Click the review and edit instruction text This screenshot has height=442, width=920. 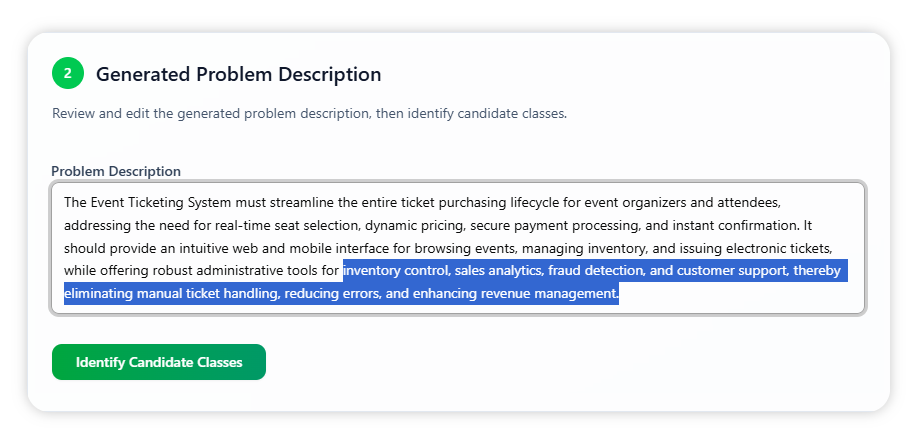point(309,113)
